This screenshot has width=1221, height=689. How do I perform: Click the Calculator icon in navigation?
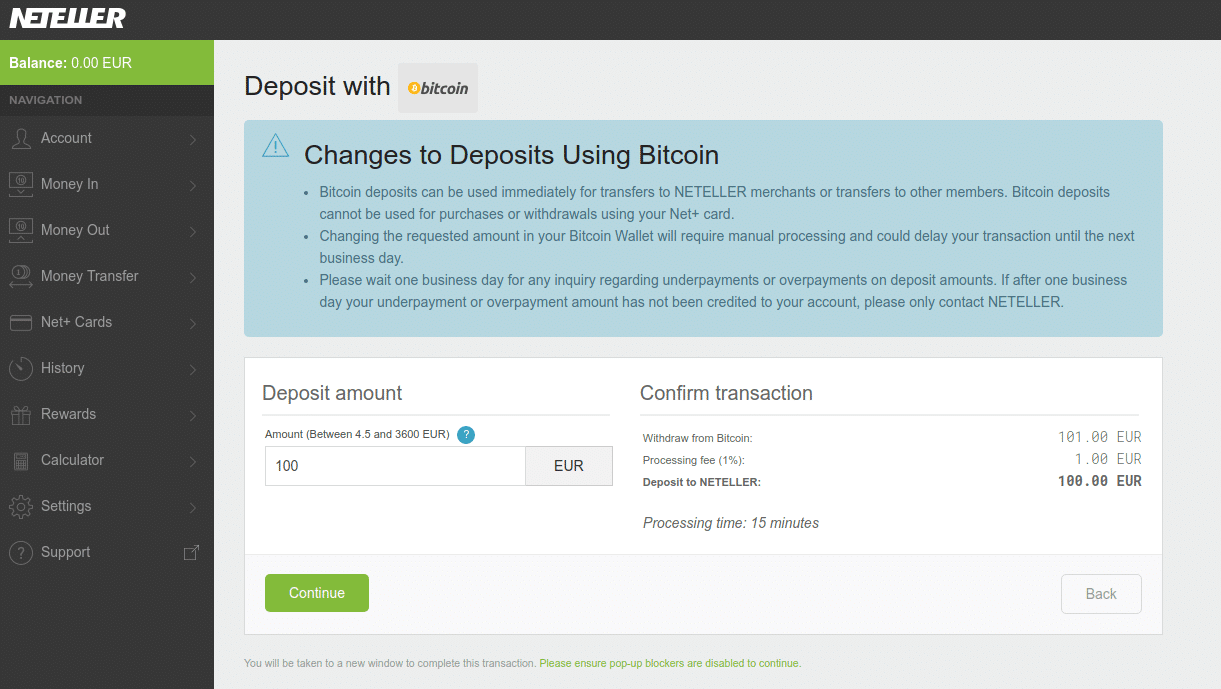21,460
